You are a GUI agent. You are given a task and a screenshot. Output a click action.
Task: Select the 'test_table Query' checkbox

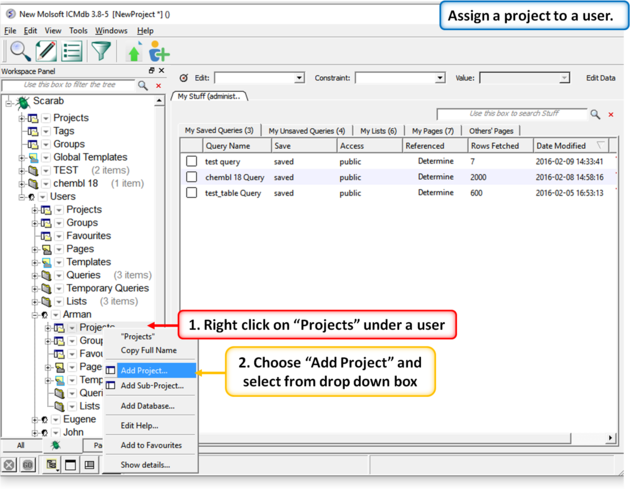coord(191,193)
